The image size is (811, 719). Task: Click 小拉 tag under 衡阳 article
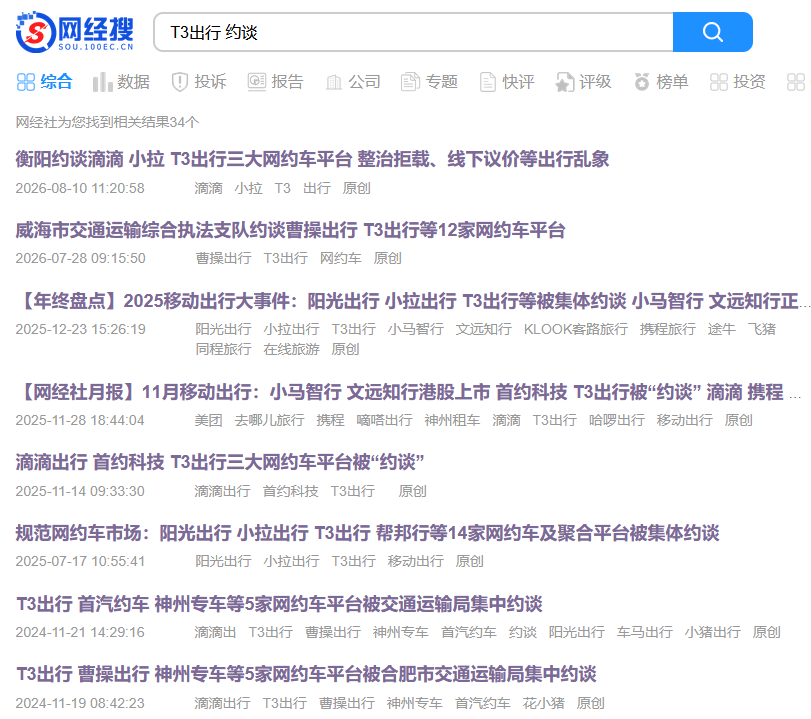pyautogui.click(x=248, y=188)
